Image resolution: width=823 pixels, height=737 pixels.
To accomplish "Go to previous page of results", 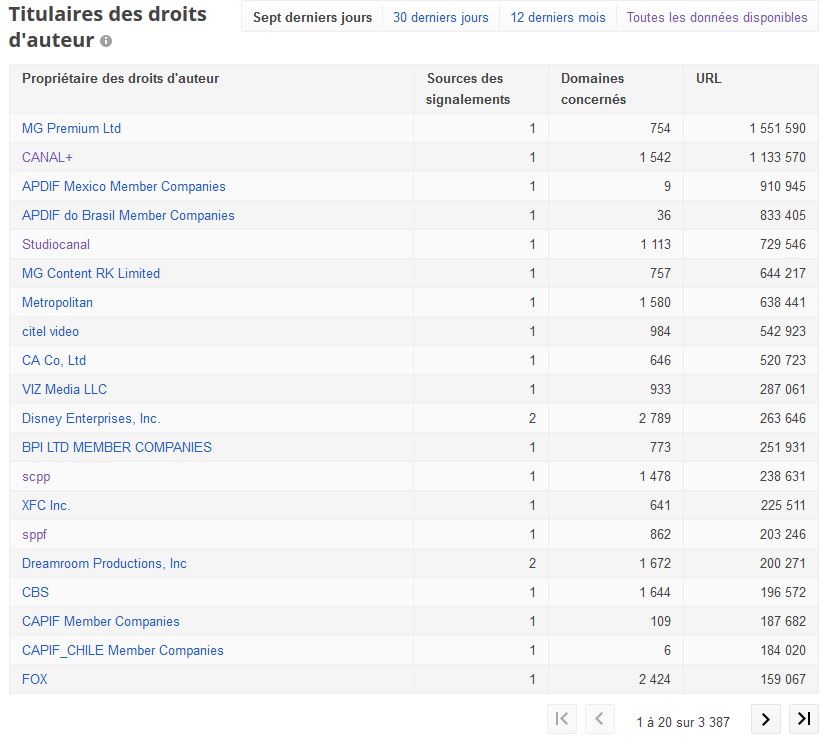I will pyautogui.click(x=599, y=719).
